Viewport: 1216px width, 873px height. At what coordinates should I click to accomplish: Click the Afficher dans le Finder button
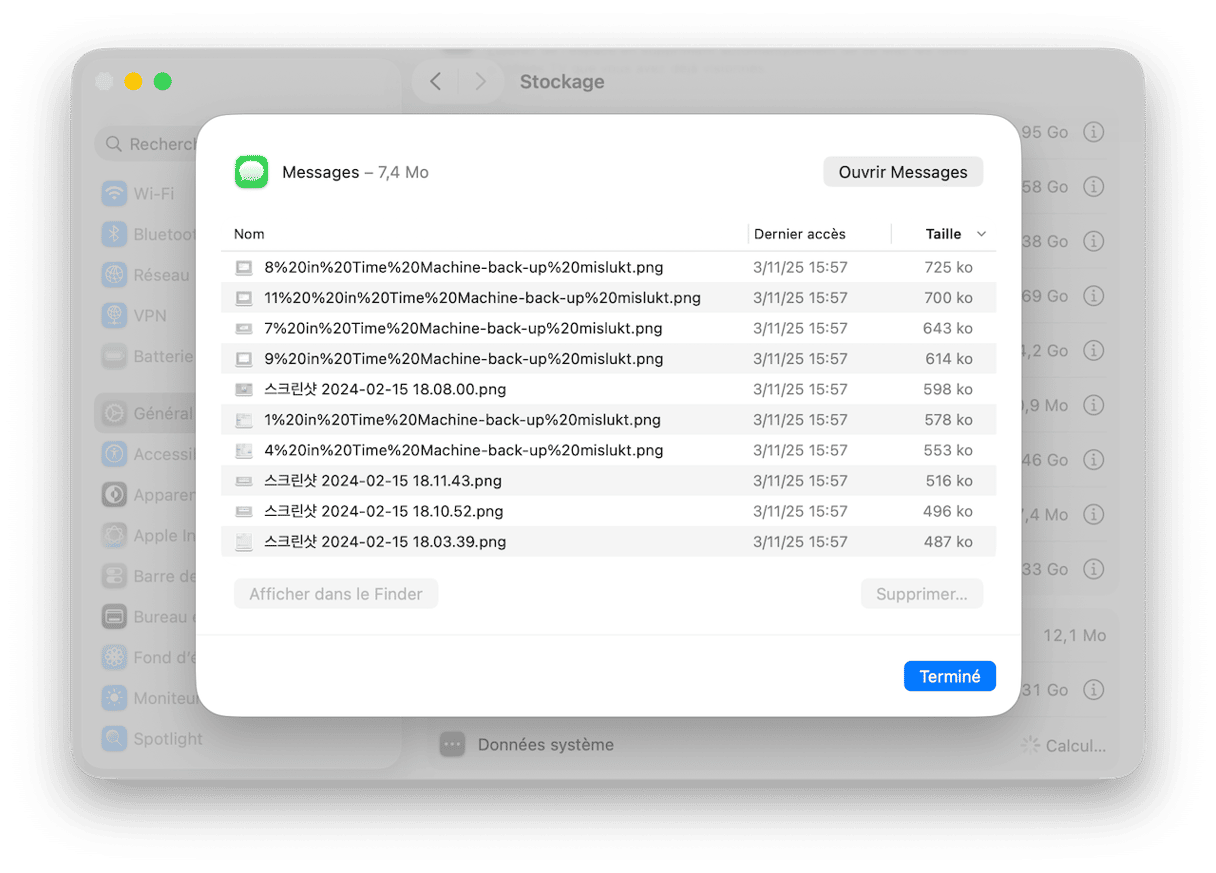pos(336,594)
